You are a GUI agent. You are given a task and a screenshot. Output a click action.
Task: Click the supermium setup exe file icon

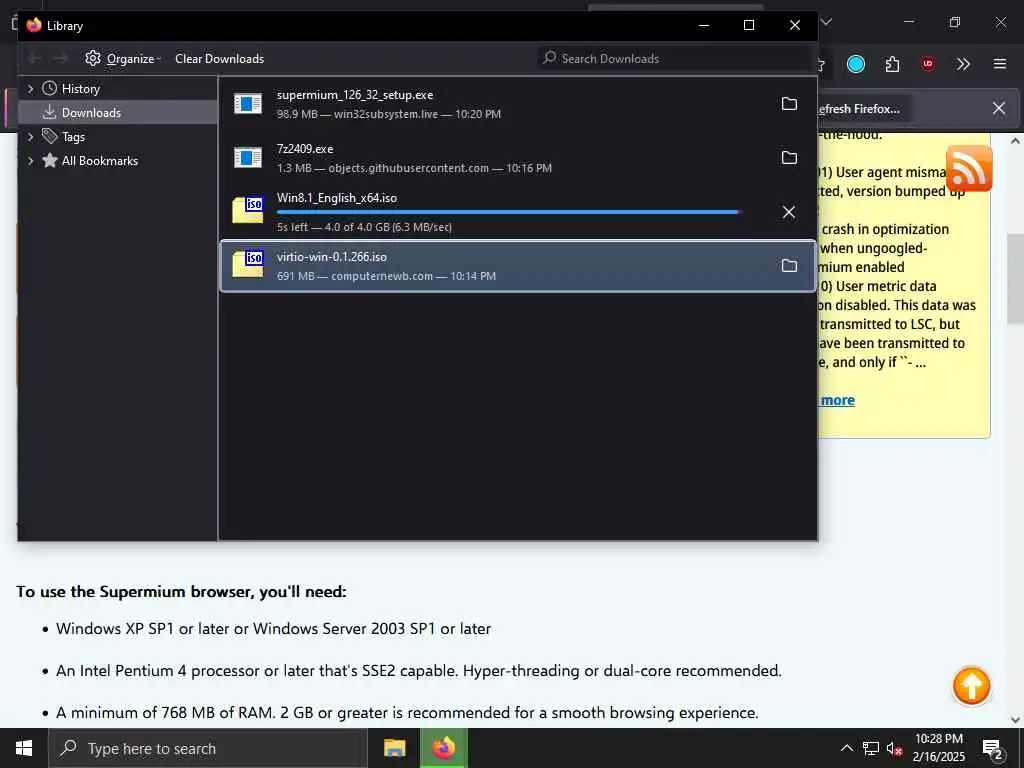[x=248, y=103]
